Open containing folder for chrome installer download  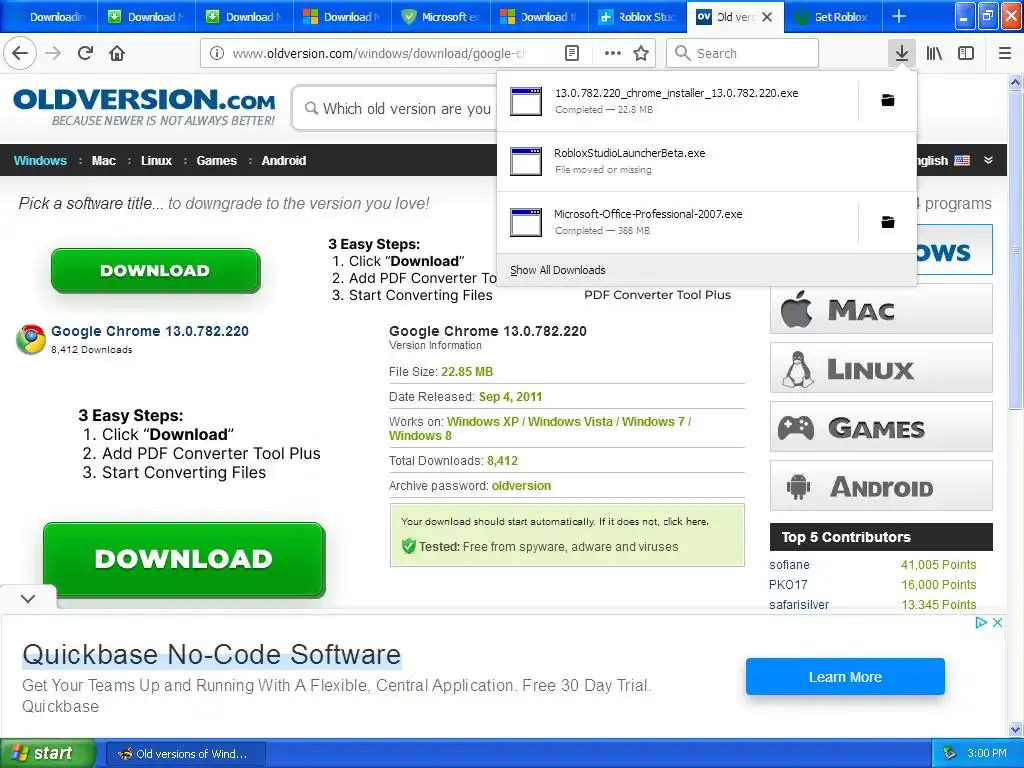click(x=888, y=100)
